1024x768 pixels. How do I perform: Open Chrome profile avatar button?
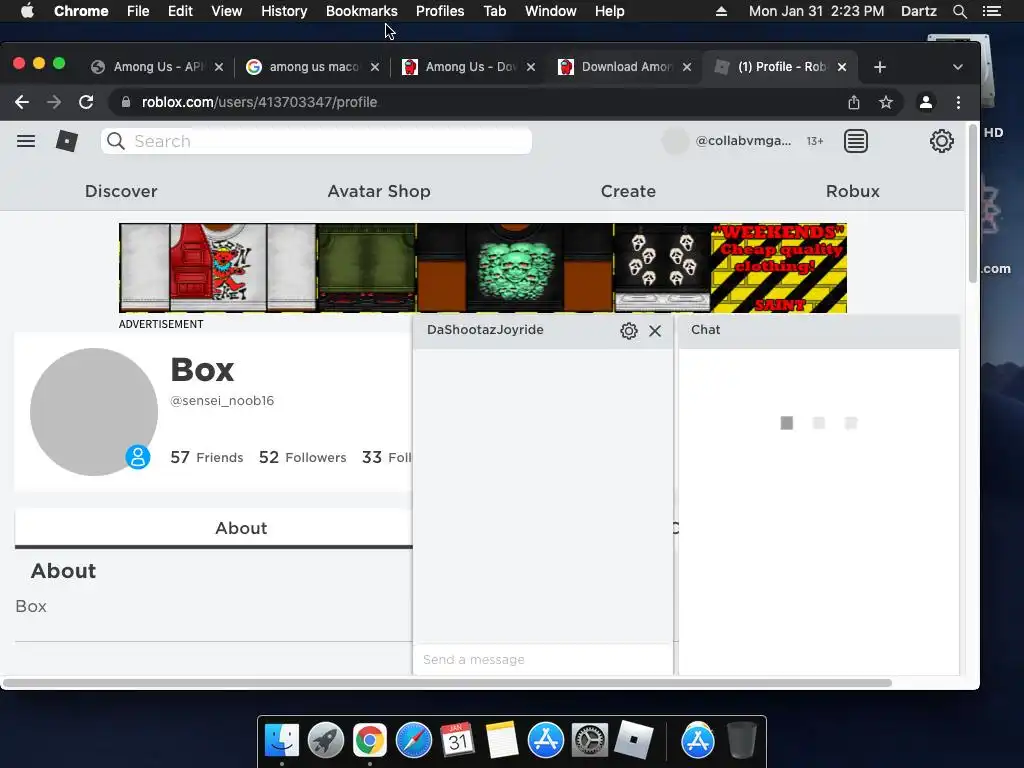point(925,102)
